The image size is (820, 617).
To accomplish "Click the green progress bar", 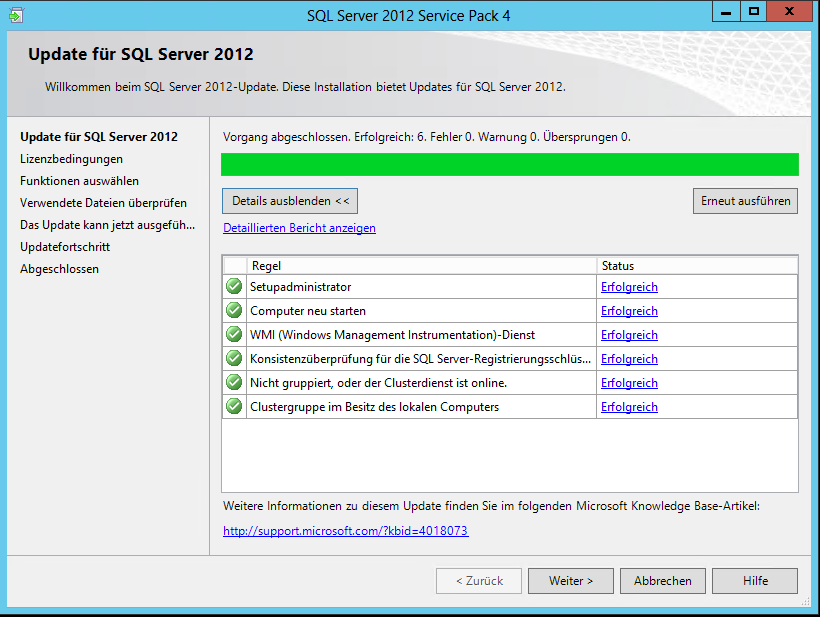I will [x=510, y=164].
